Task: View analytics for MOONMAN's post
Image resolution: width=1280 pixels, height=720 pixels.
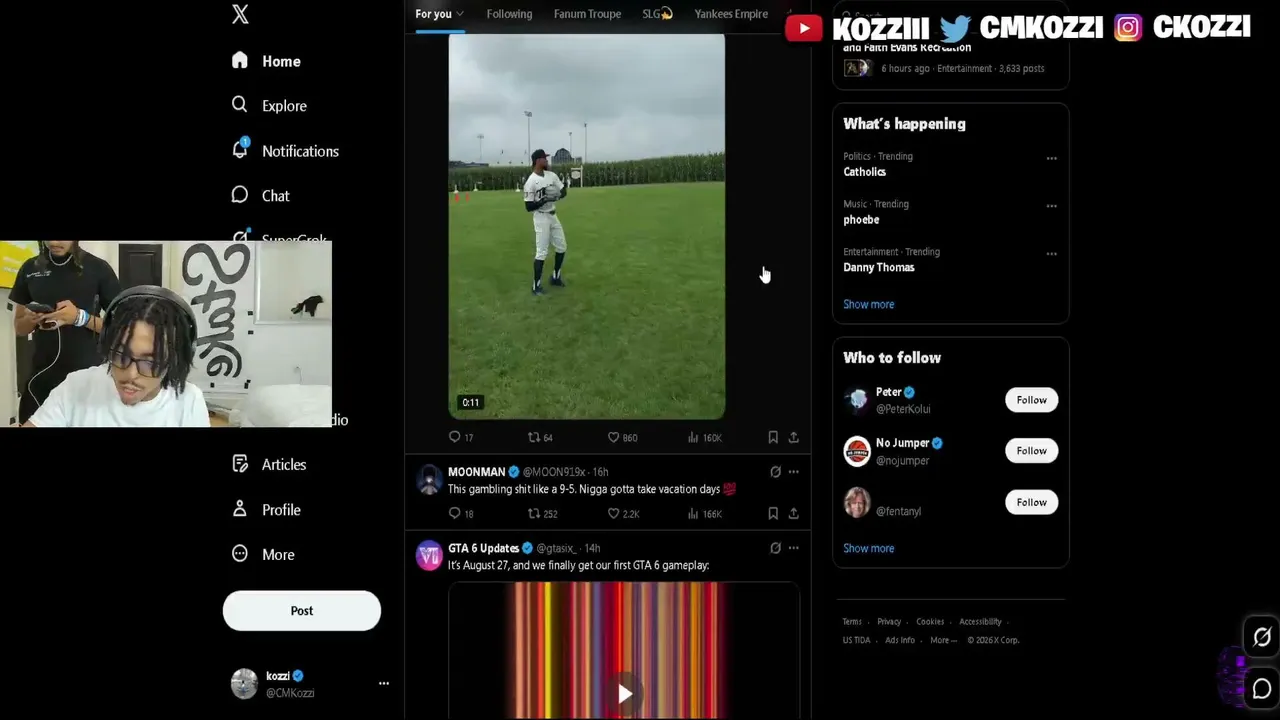Action: [704, 513]
